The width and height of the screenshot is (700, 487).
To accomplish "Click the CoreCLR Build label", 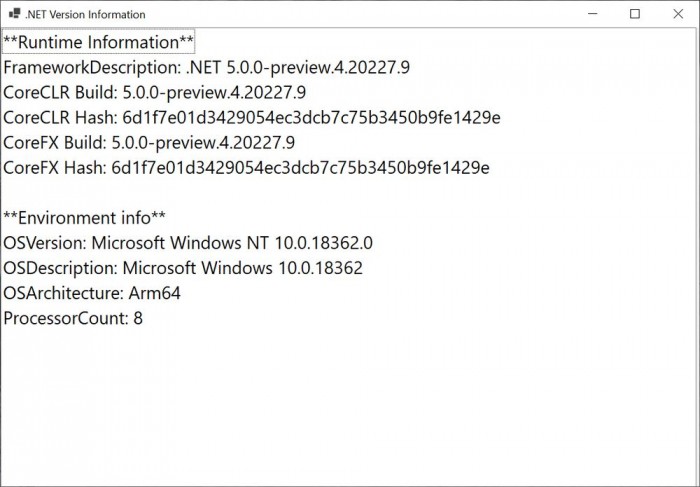I will coord(60,93).
